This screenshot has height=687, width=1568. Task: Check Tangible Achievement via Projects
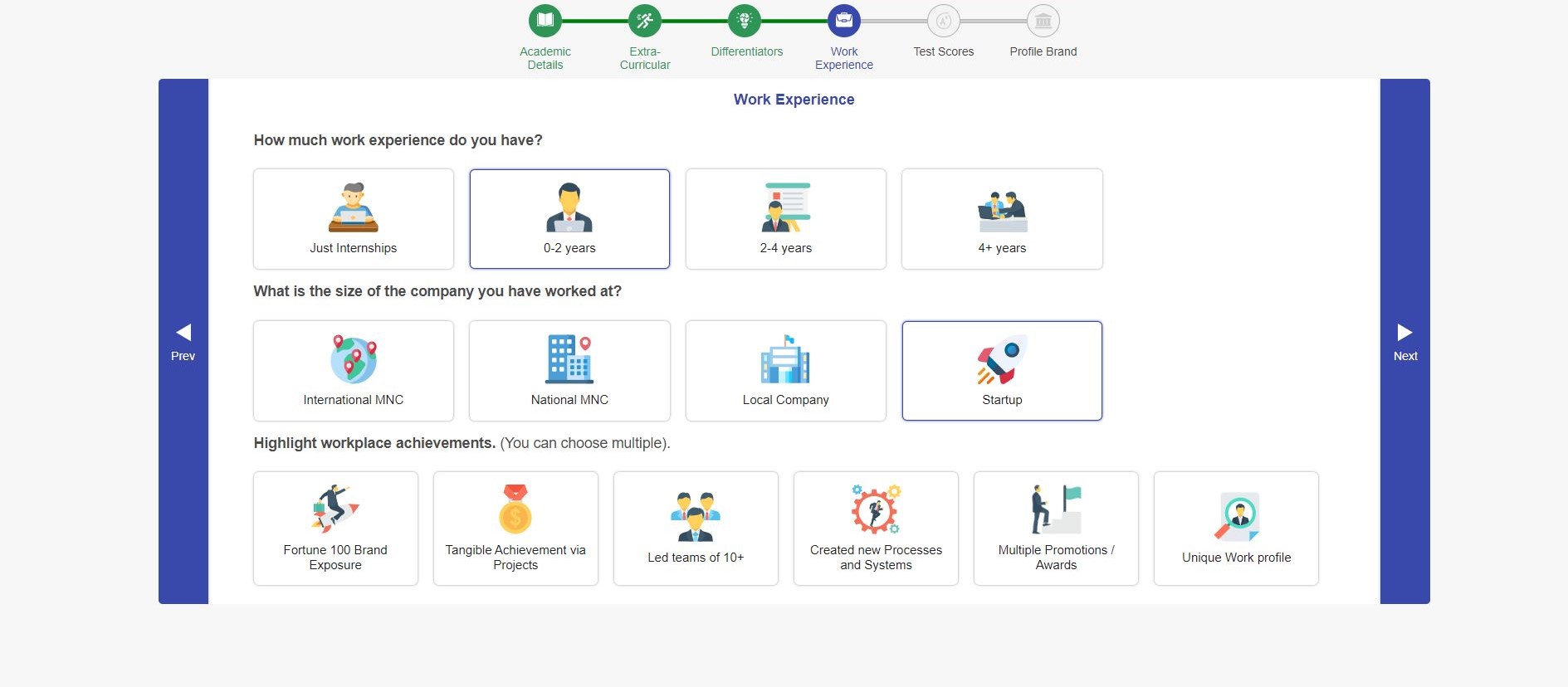515,529
